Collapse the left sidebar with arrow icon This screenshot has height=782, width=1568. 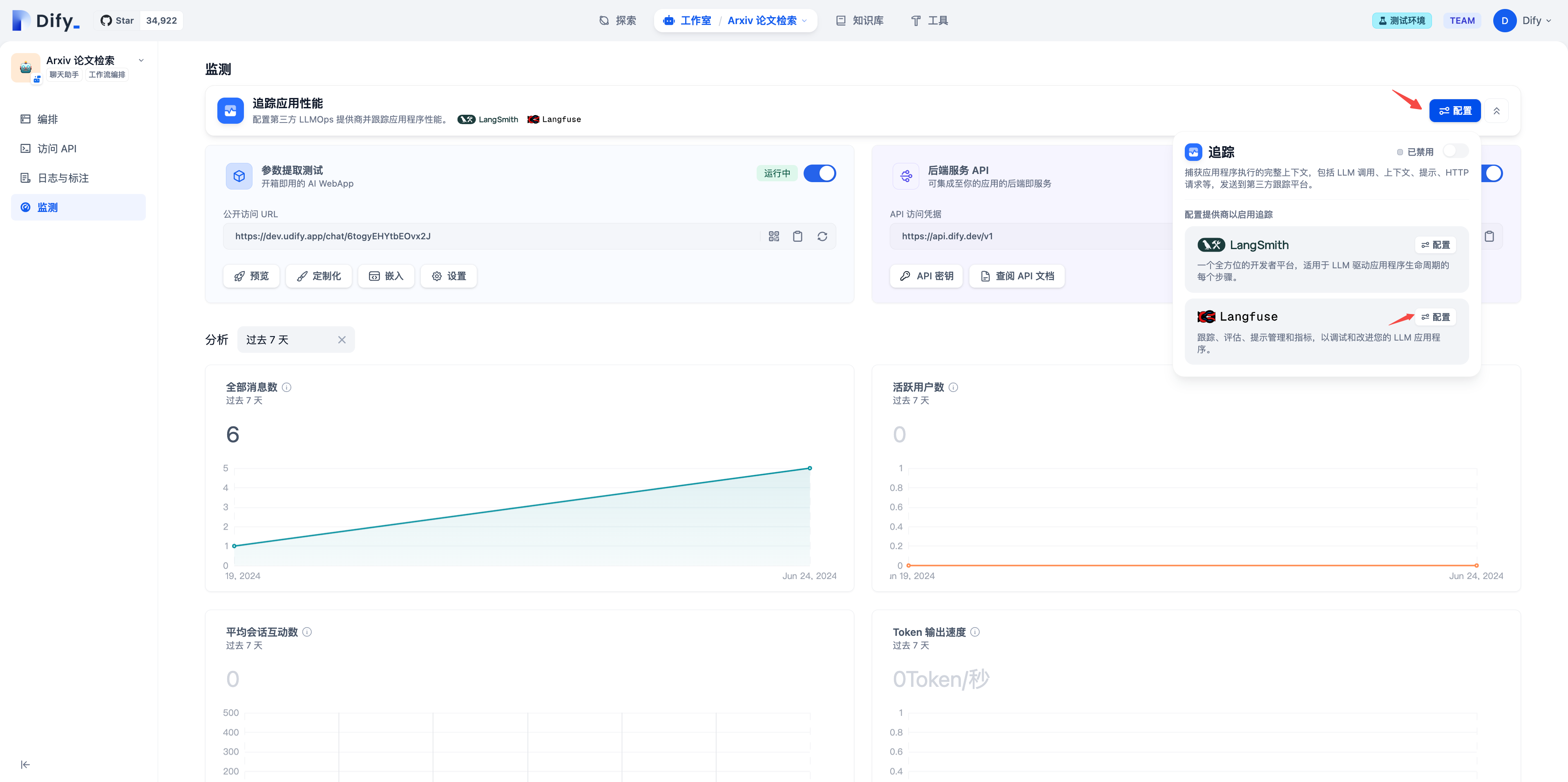pos(25,764)
